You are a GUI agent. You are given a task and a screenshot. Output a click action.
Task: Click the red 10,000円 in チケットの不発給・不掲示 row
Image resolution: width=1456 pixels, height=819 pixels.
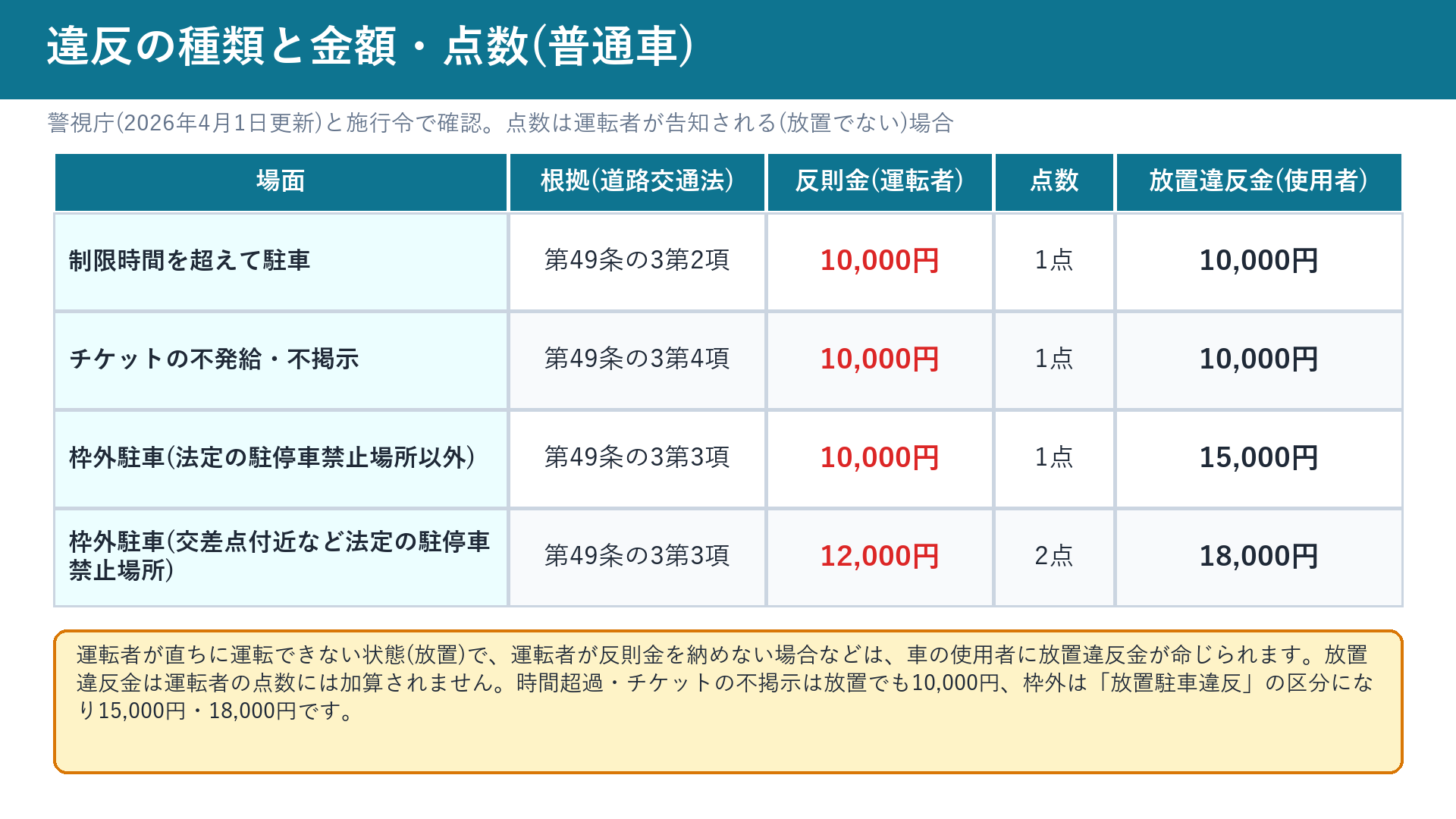click(x=880, y=359)
